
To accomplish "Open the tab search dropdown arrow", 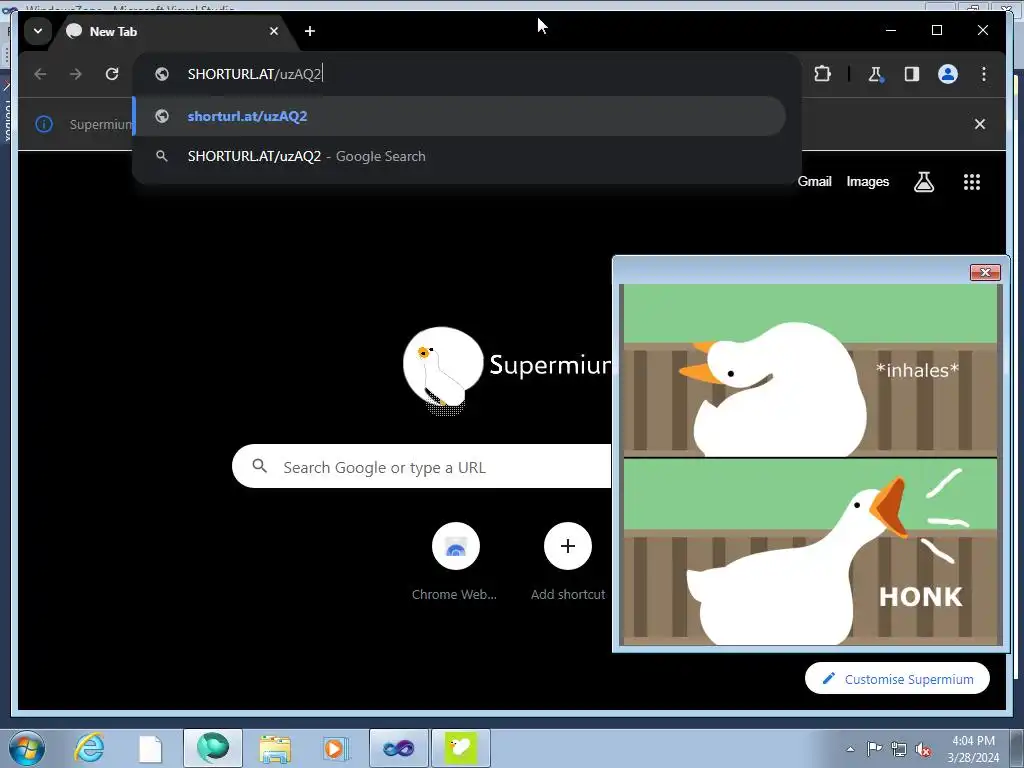I will pos(38,31).
